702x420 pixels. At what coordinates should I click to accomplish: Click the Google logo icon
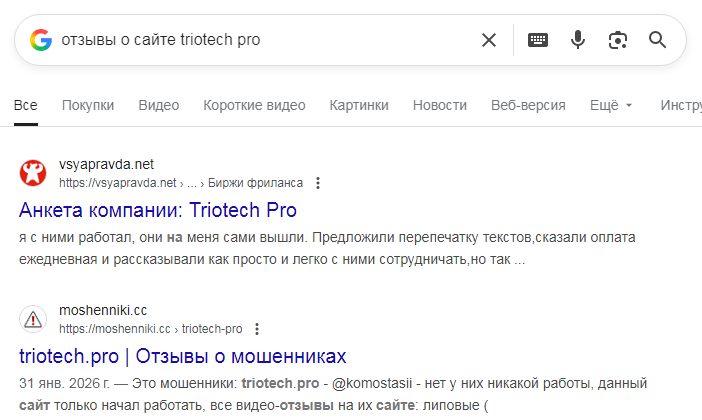point(40,40)
